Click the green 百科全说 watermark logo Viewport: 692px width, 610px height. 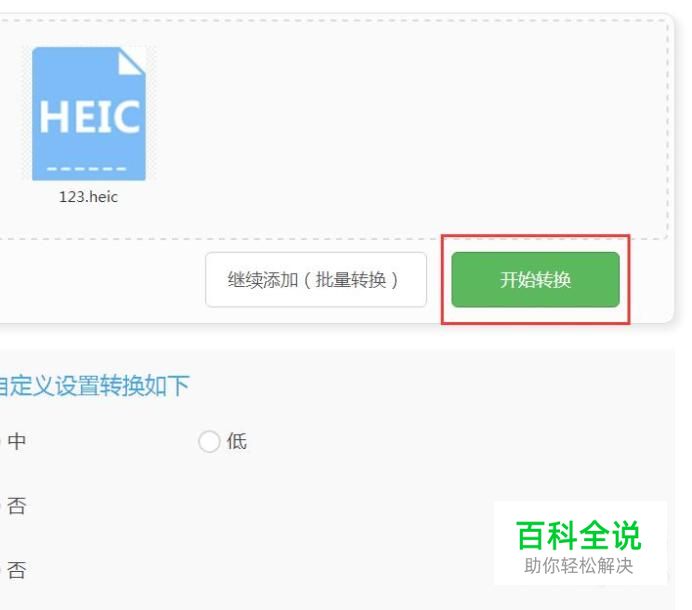coord(579,535)
